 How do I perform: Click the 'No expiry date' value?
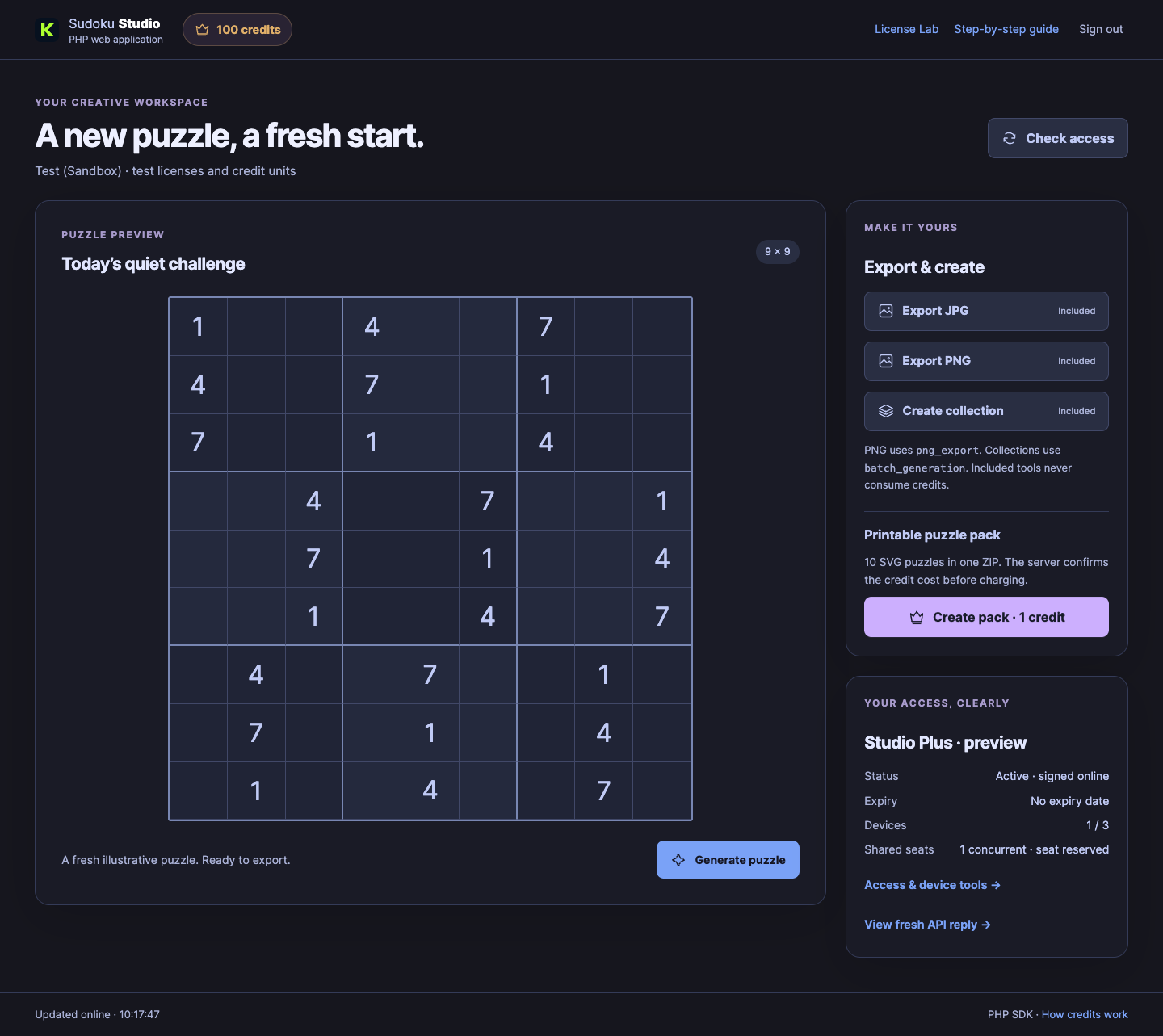click(1069, 801)
